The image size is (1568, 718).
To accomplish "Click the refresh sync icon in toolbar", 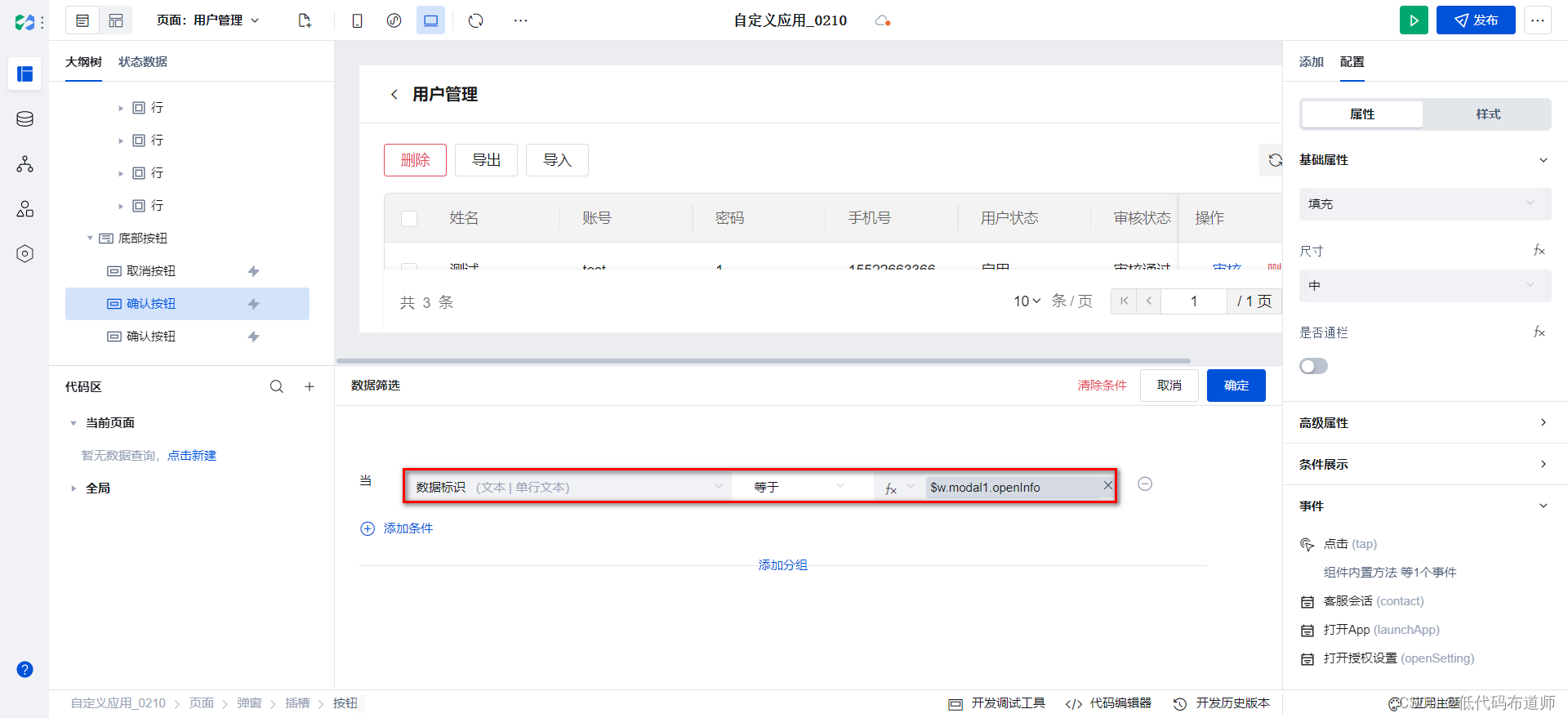I will [476, 20].
